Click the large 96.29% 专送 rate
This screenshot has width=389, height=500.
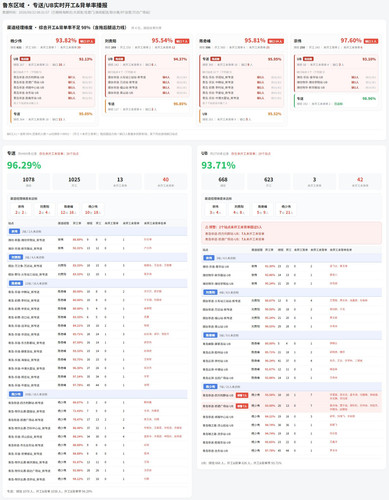click(x=24, y=165)
